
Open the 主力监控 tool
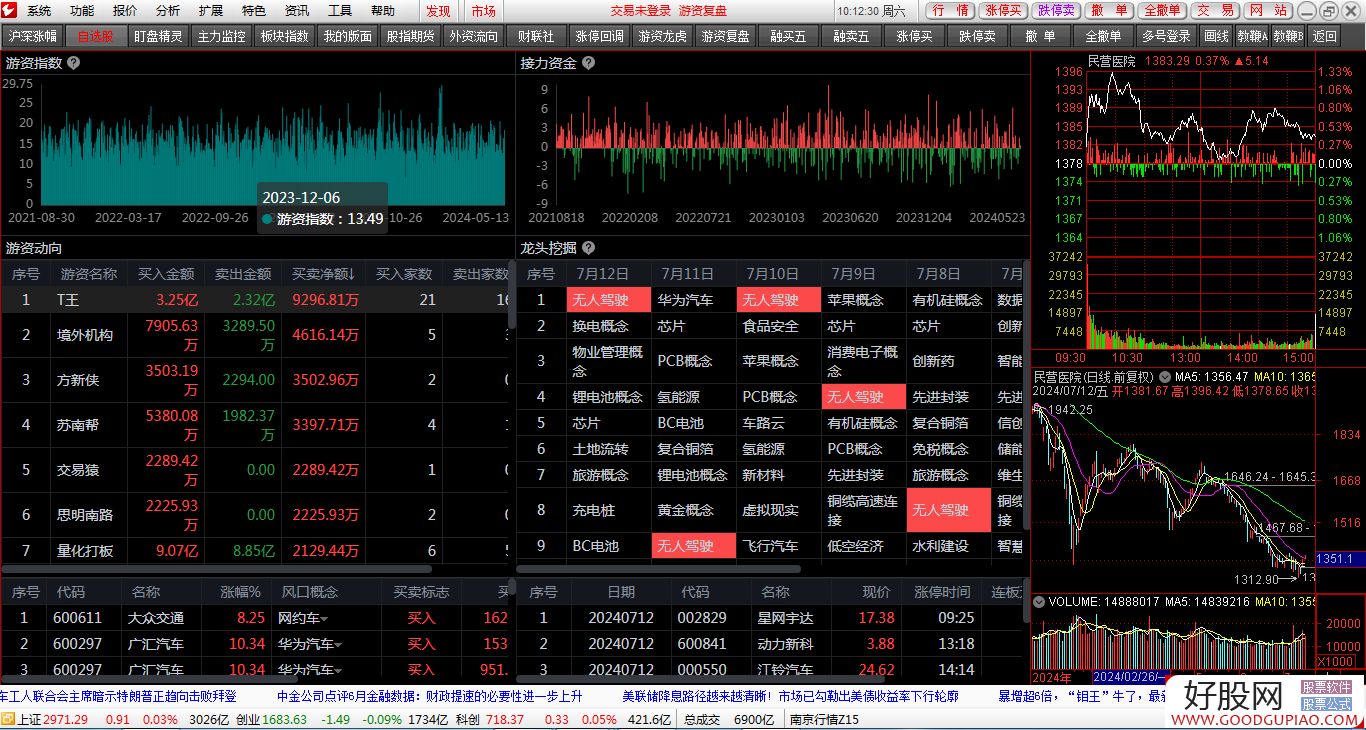pos(222,36)
